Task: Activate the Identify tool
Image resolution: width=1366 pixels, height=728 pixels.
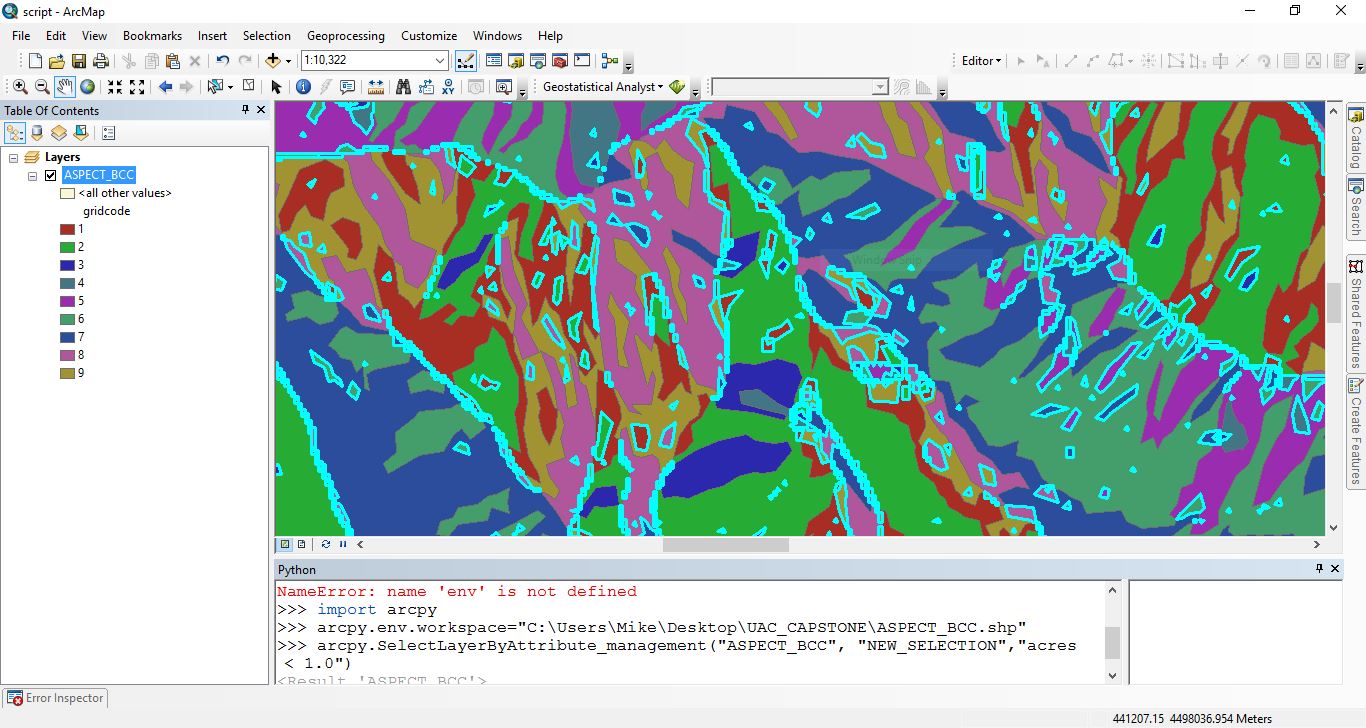Action: click(x=304, y=87)
